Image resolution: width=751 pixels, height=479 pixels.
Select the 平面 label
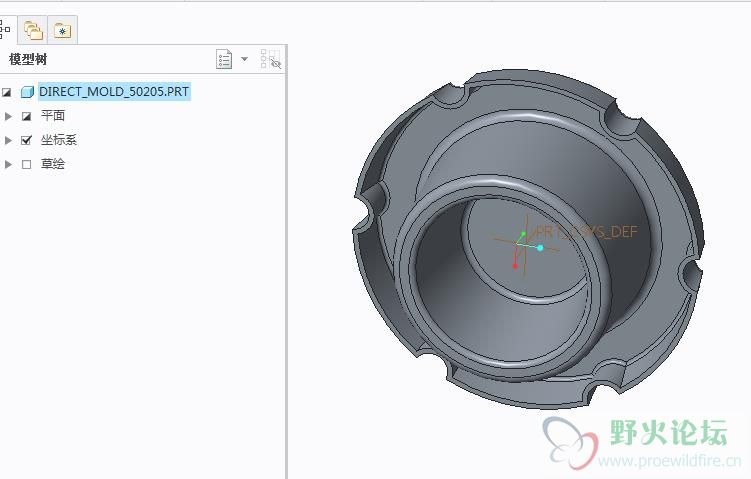point(53,115)
